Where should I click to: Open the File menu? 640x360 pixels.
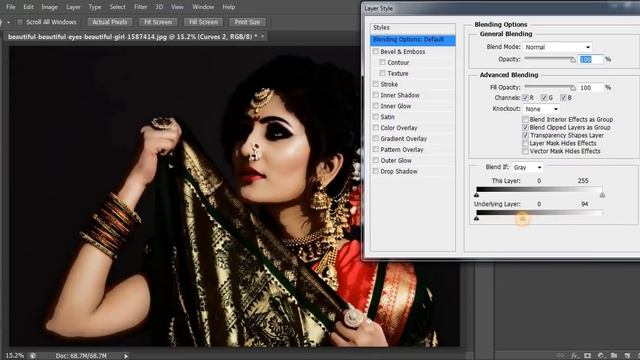coord(11,7)
